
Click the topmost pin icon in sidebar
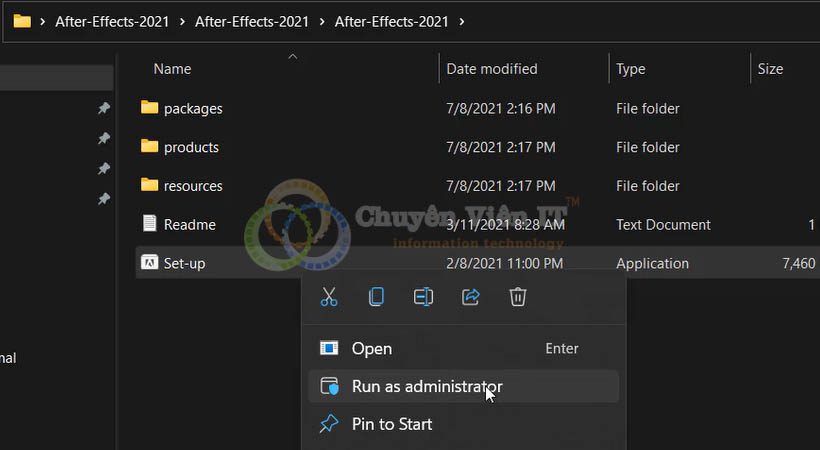tap(104, 108)
